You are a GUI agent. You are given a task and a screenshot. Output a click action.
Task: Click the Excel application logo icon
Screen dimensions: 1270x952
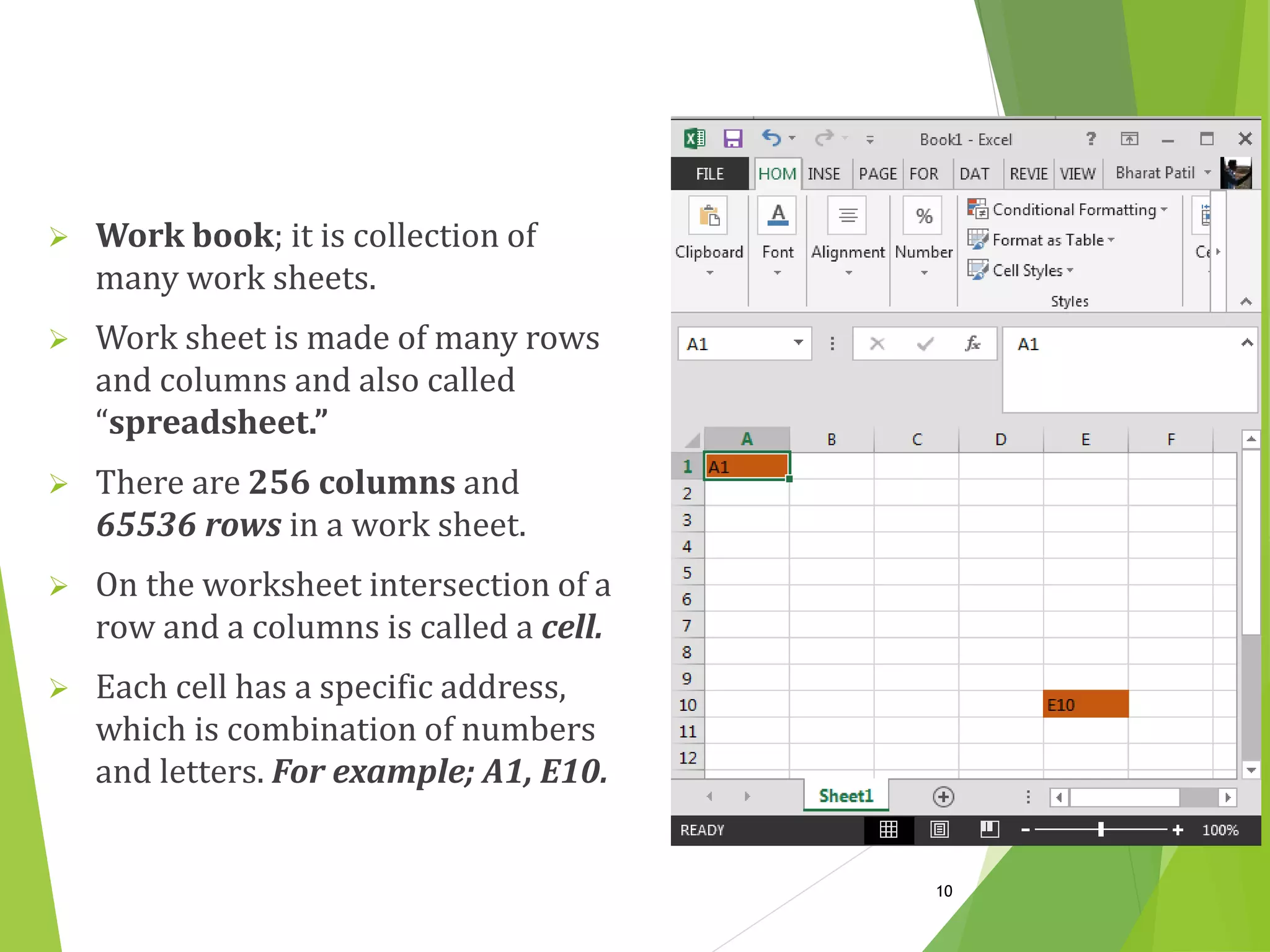694,138
